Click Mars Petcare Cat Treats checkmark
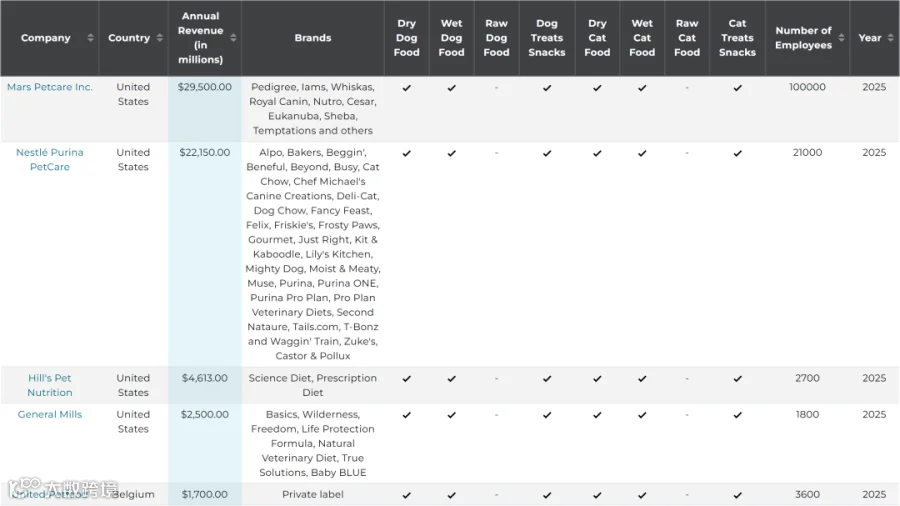900x506 pixels. 738,88
